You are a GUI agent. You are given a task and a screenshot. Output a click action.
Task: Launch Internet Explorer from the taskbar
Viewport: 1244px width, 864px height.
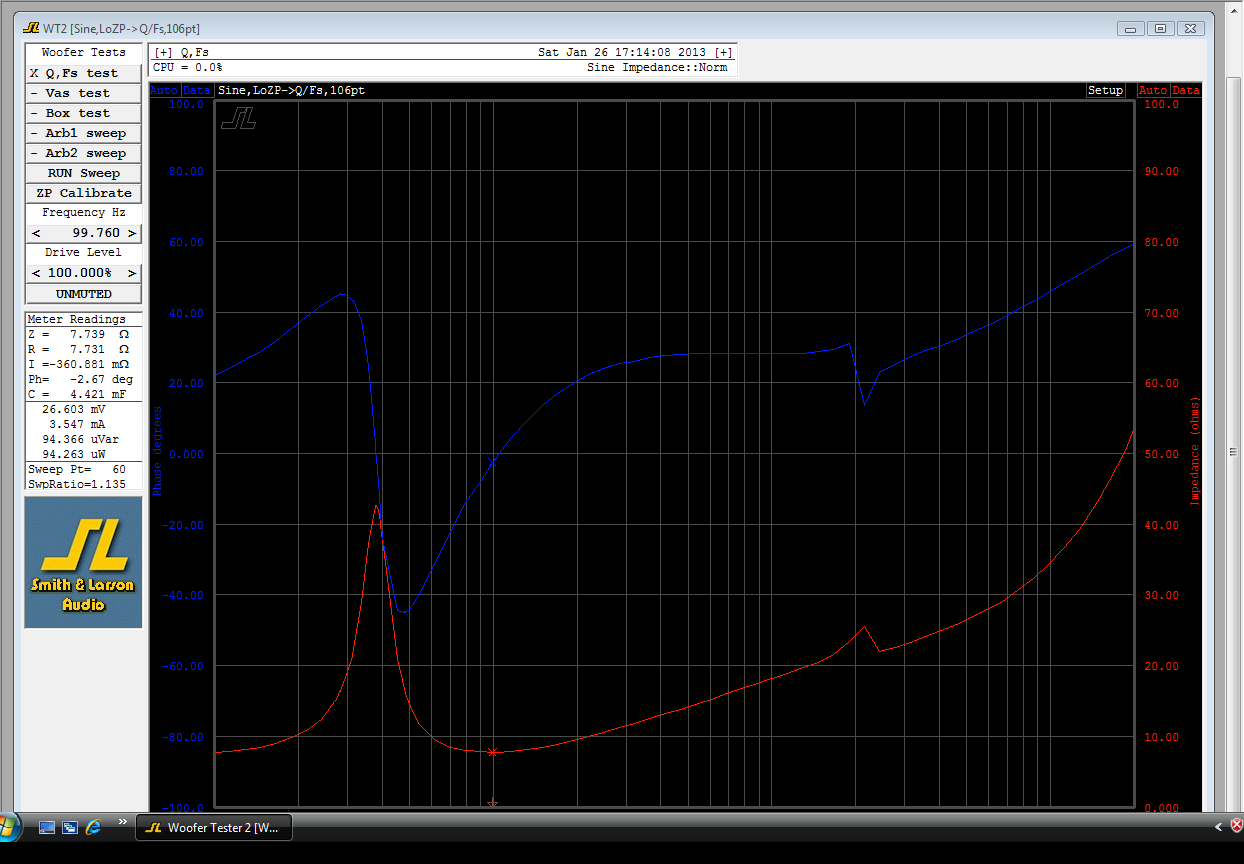pyautogui.click(x=94, y=827)
